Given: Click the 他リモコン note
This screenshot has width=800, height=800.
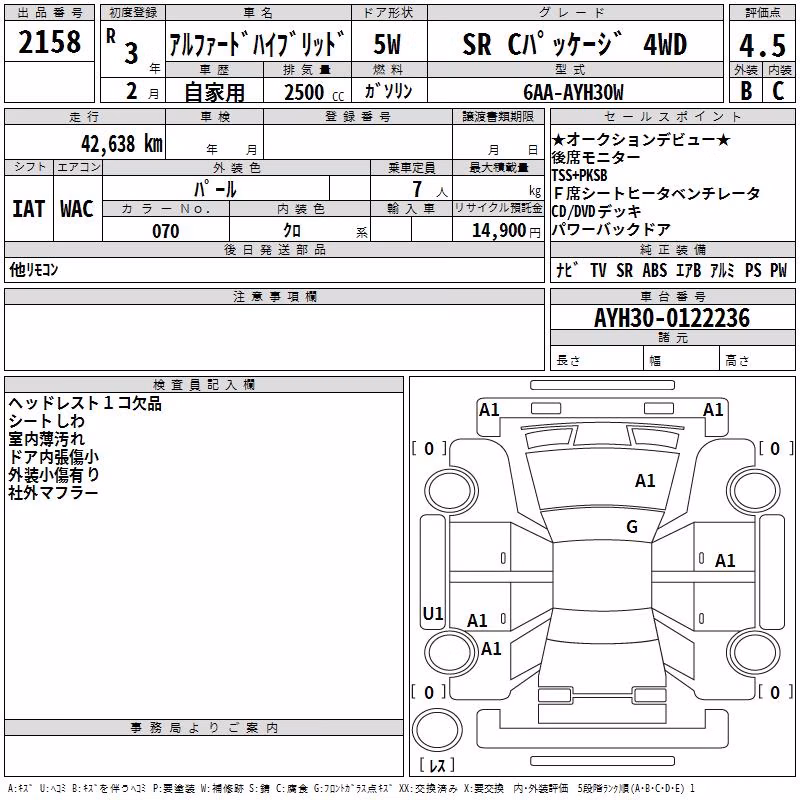Looking at the screenshot, I should [x=34, y=269].
